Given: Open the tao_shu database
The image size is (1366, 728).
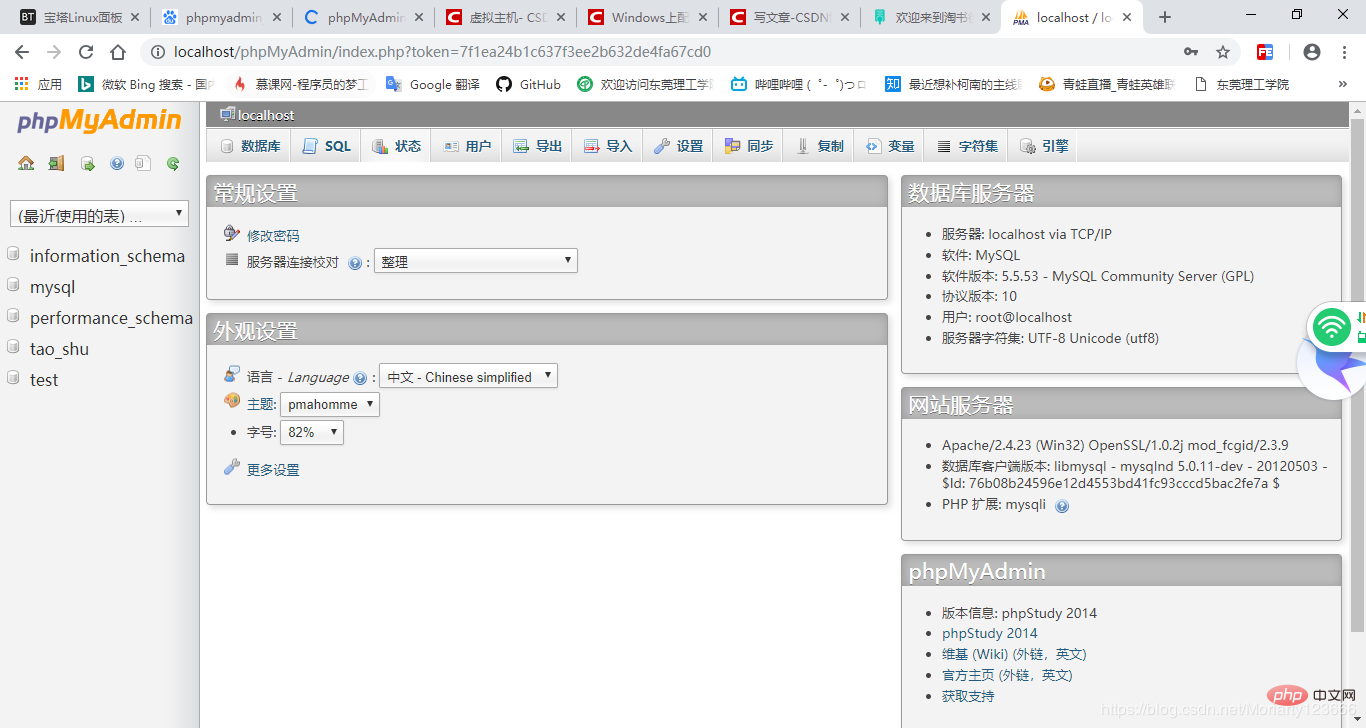Looking at the screenshot, I should [59, 349].
